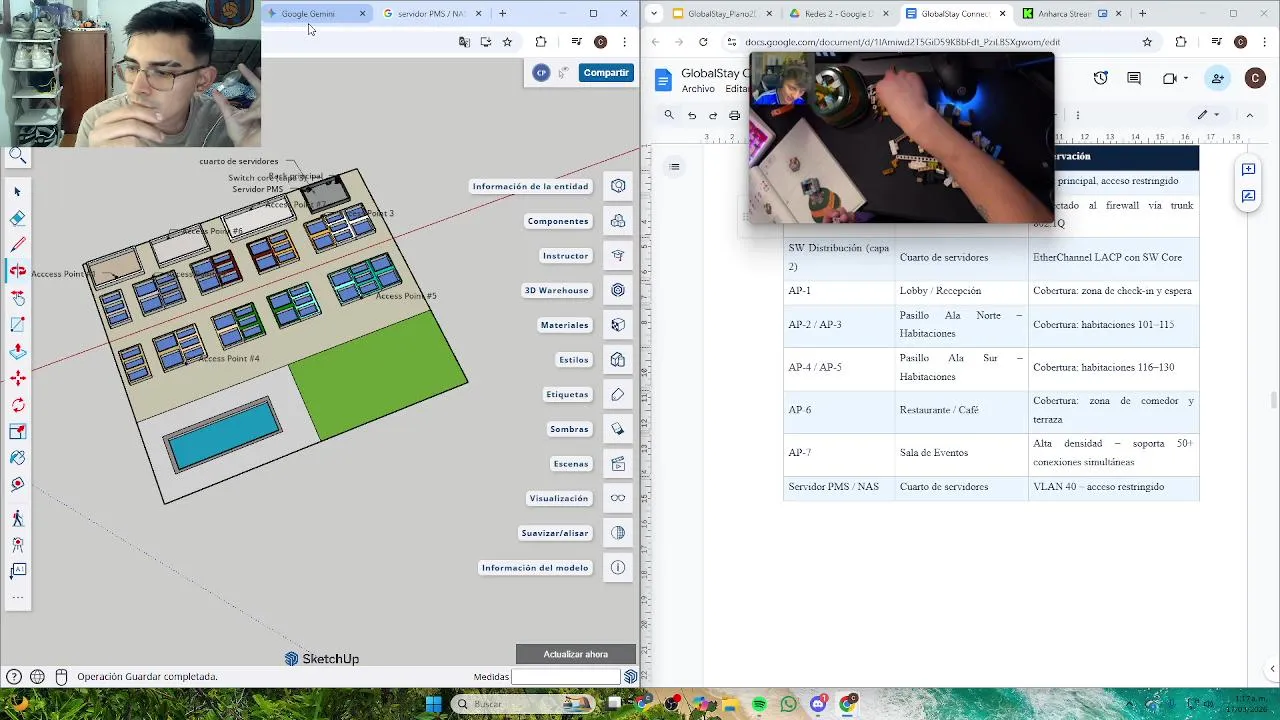Select the Push/Pull tool

tap(17, 351)
